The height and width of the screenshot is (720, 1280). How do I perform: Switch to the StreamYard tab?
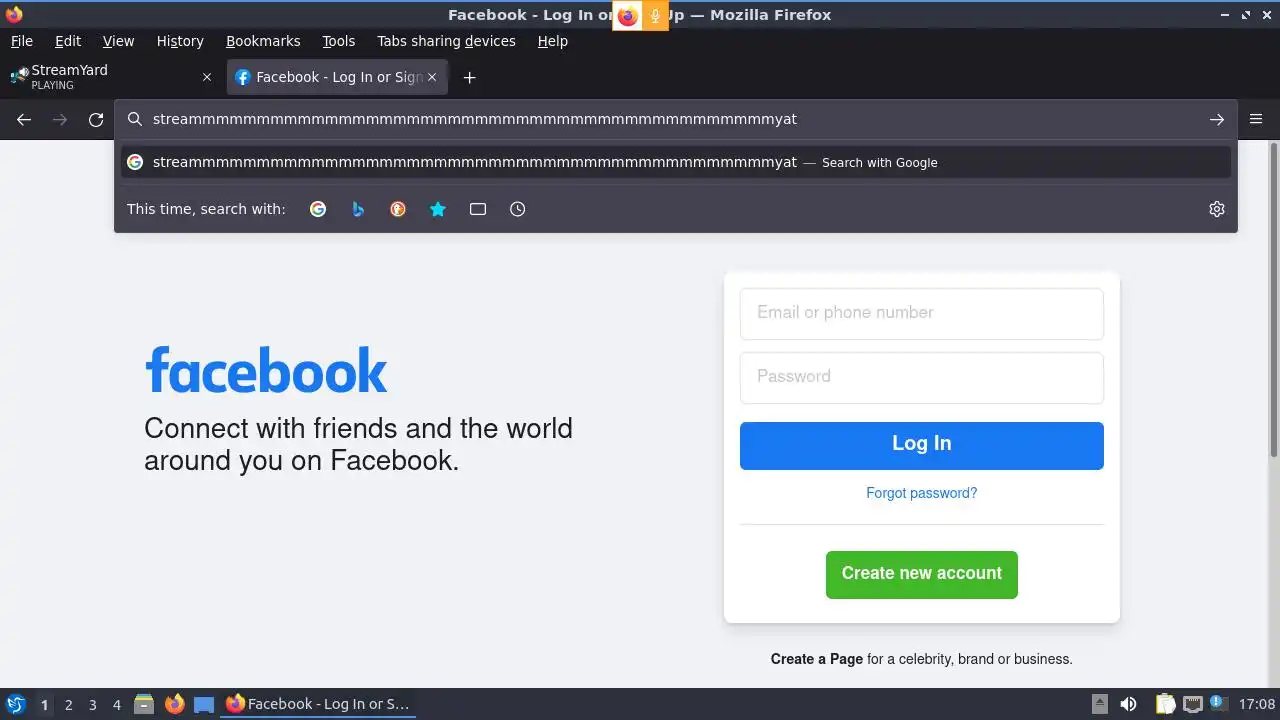[x=111, y=77]
